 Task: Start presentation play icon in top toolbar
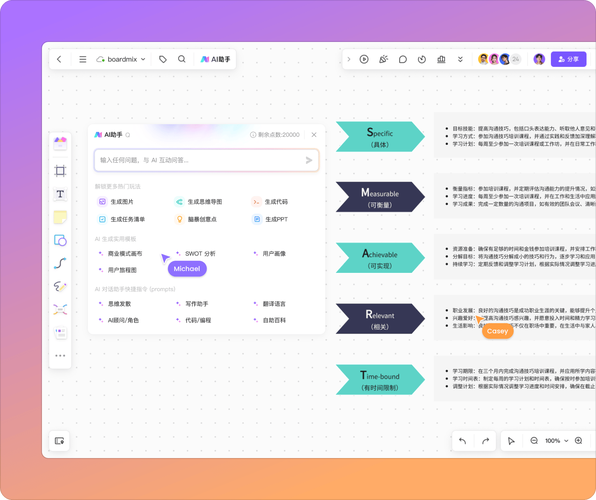coord(364,59)
